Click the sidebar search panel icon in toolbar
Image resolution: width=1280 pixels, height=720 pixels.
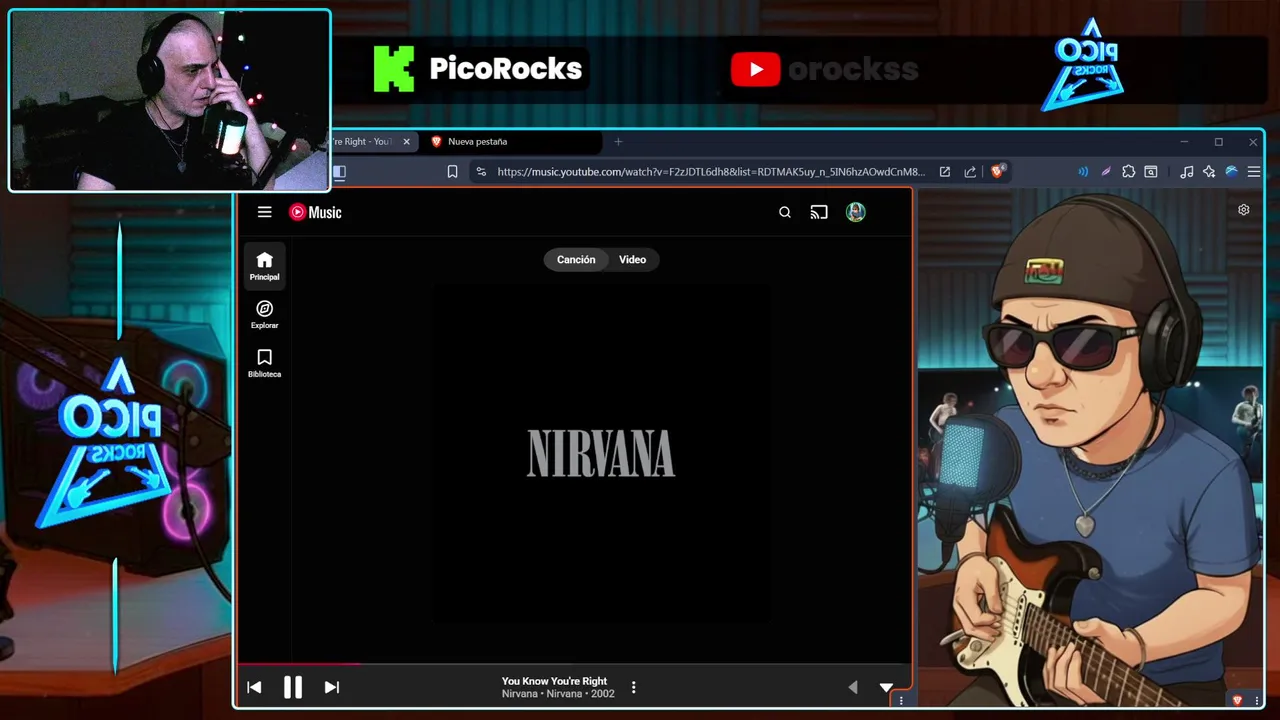tap(1151, 172)
